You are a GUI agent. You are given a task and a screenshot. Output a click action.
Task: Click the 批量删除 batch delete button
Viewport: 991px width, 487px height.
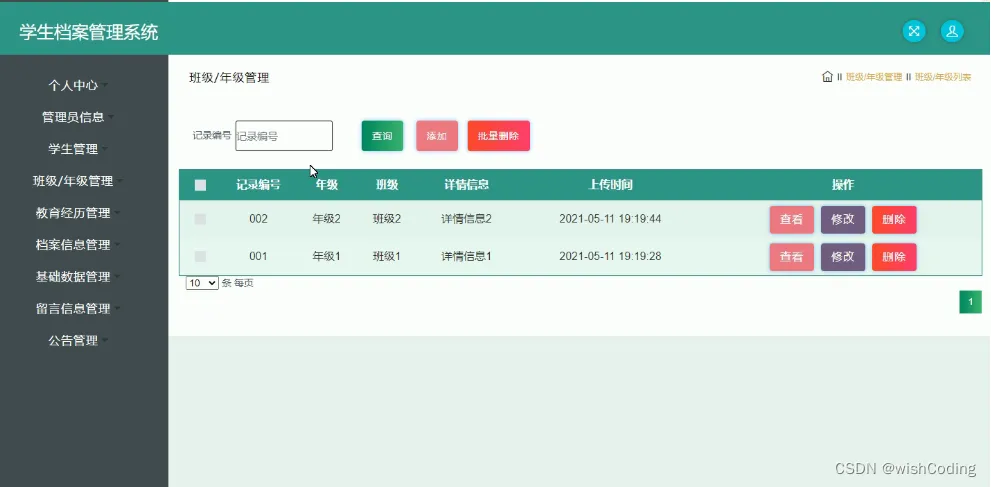click(x=499, y=136)
